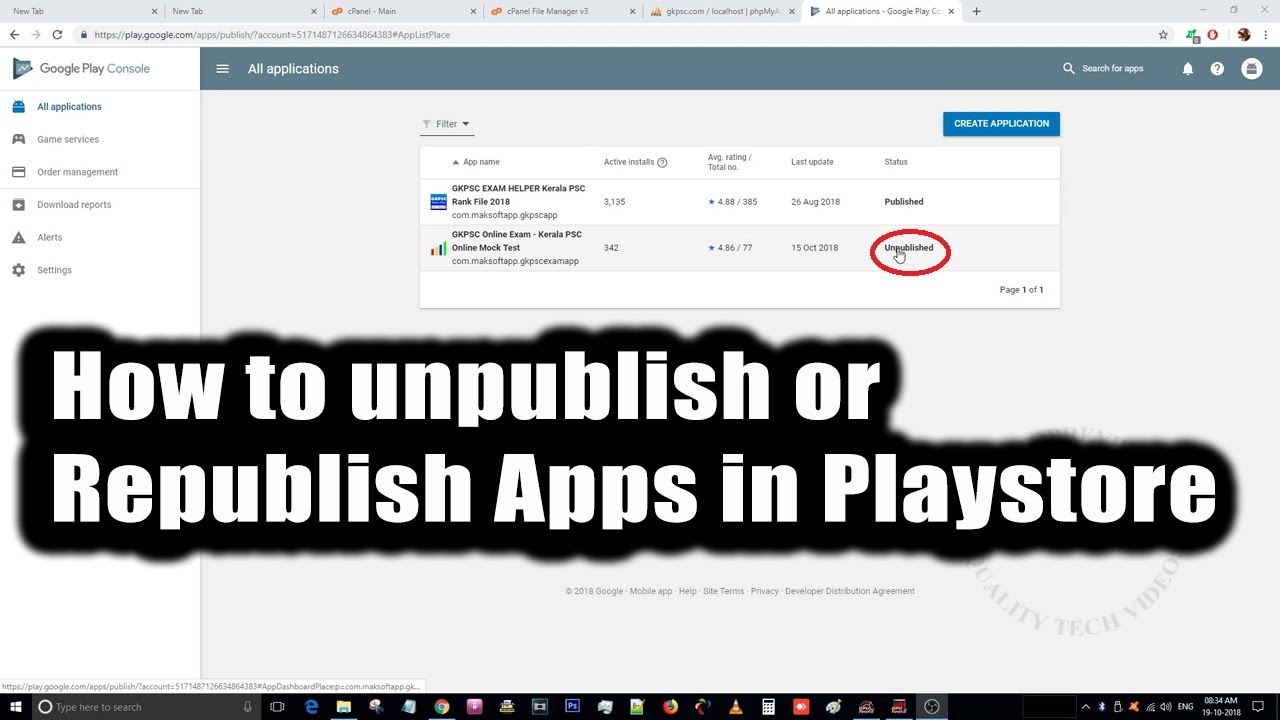Bookmark this page with star icon

[x=1163, y=34]
